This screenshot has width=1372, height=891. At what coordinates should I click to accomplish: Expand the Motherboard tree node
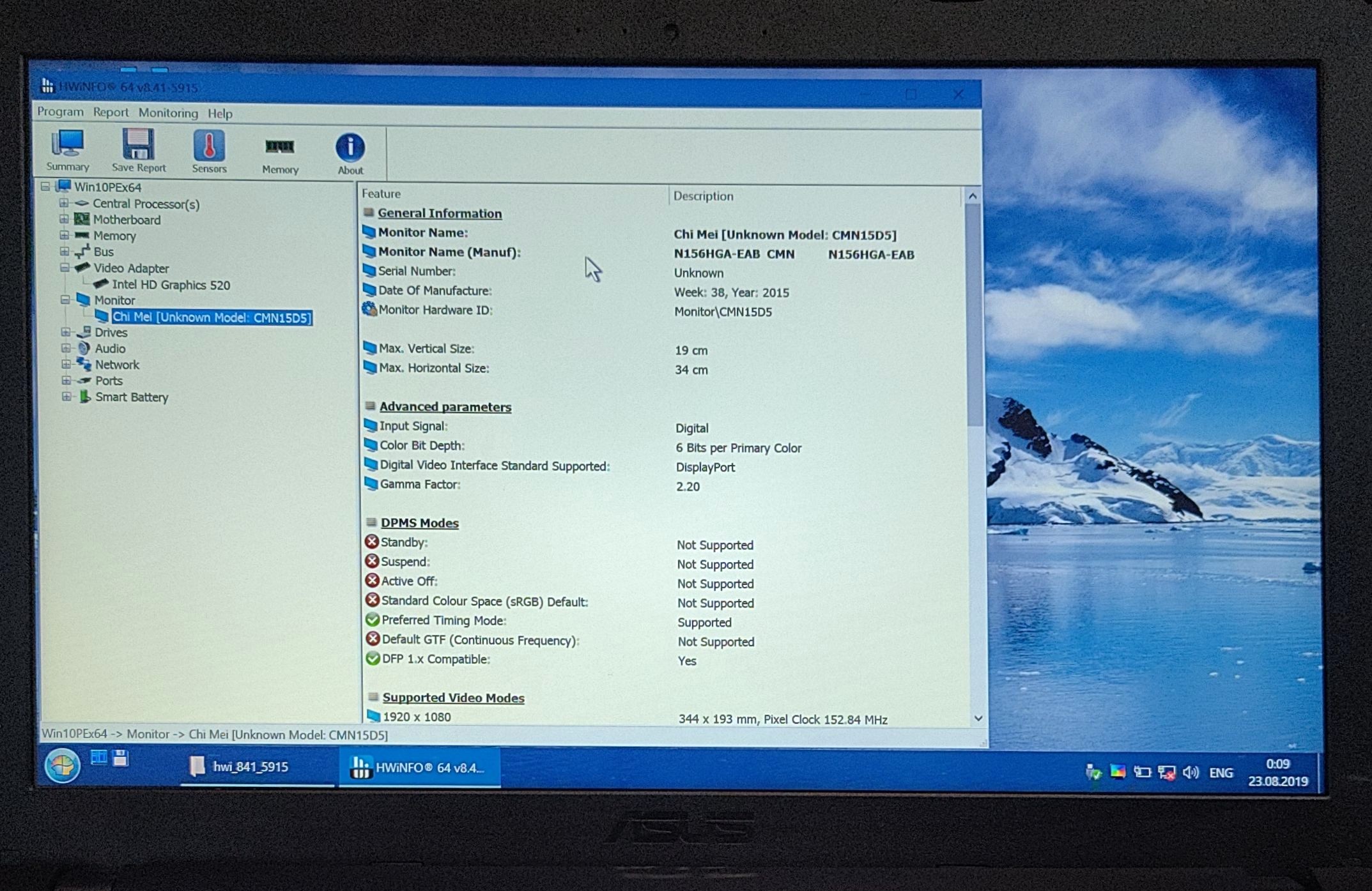click(x=63, y=219)
